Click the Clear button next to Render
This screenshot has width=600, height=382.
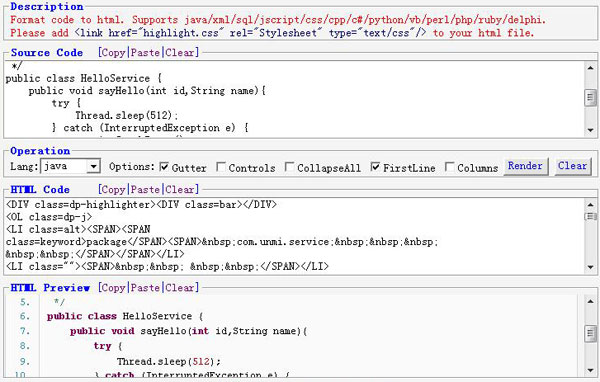[572, 166]
